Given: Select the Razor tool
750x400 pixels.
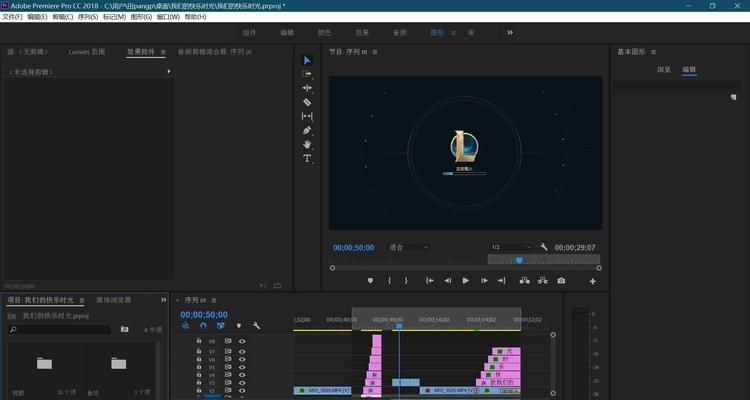Looking at the screenshot, I should click(307, 102).
